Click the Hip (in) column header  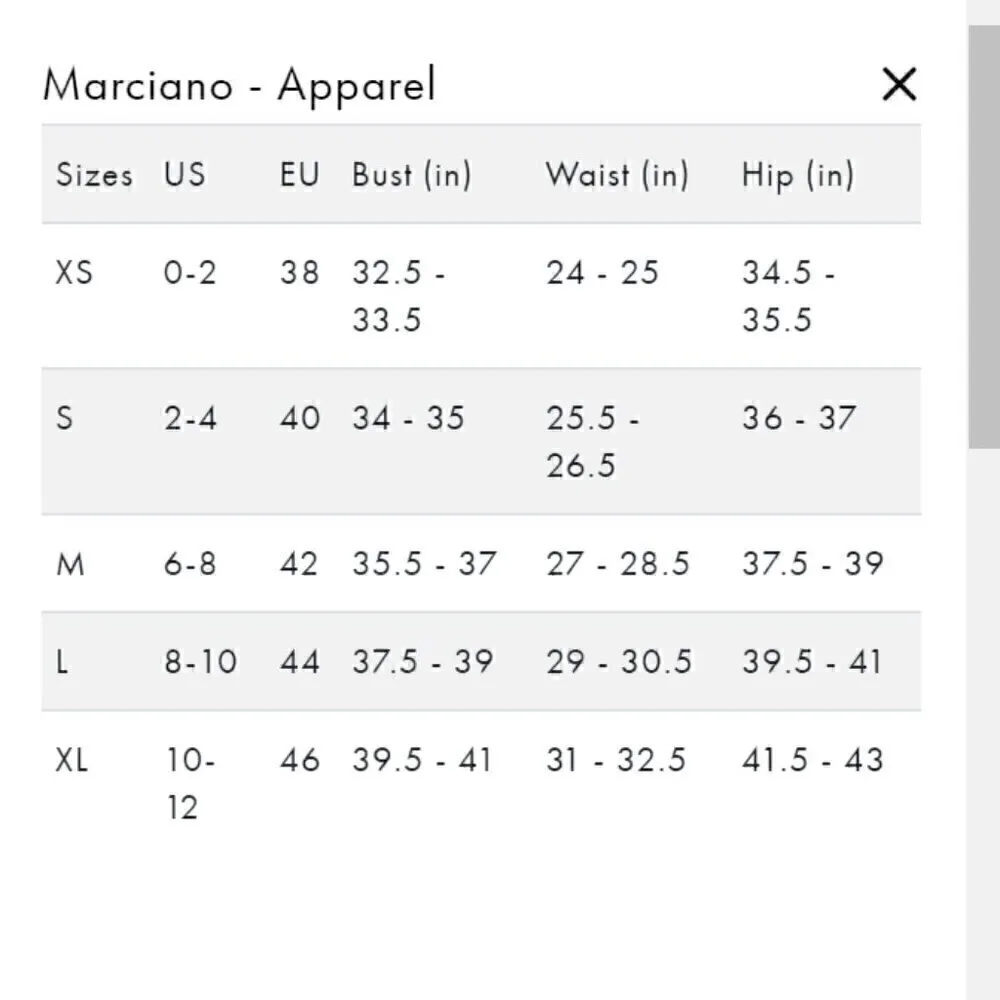797,175
